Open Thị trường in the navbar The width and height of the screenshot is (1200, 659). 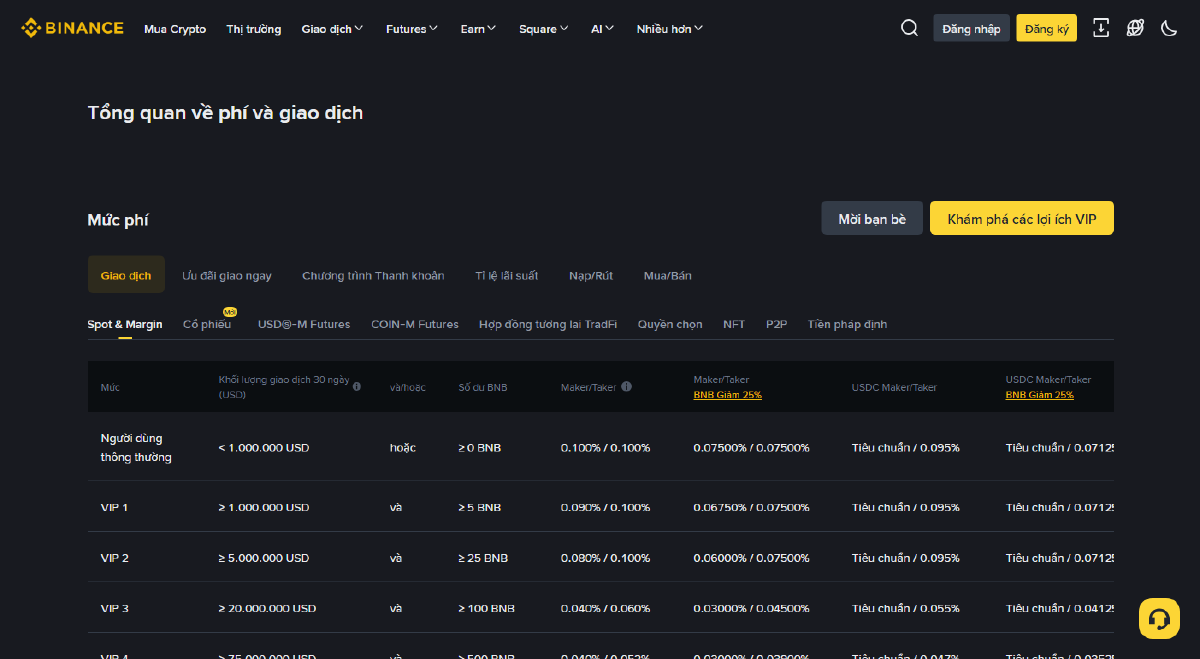(254, 29)
